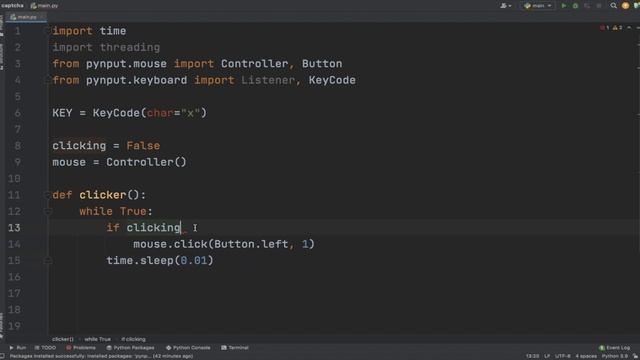
Task: Run the main configuration with the green play icon
Action: pyautogui.click(x=564, y=6)
